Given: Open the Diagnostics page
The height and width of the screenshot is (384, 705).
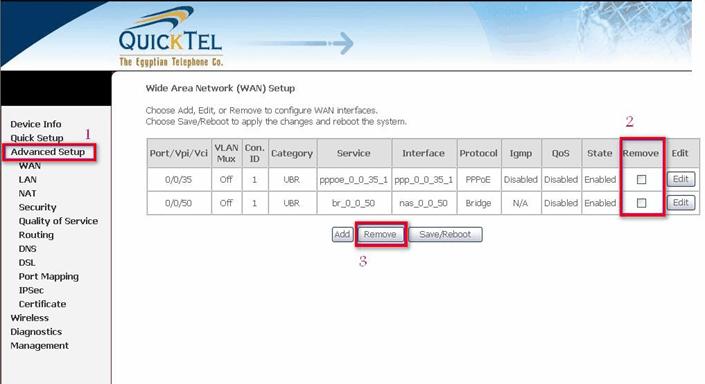Looking at the screenshot, I should (x=36, y=332).
